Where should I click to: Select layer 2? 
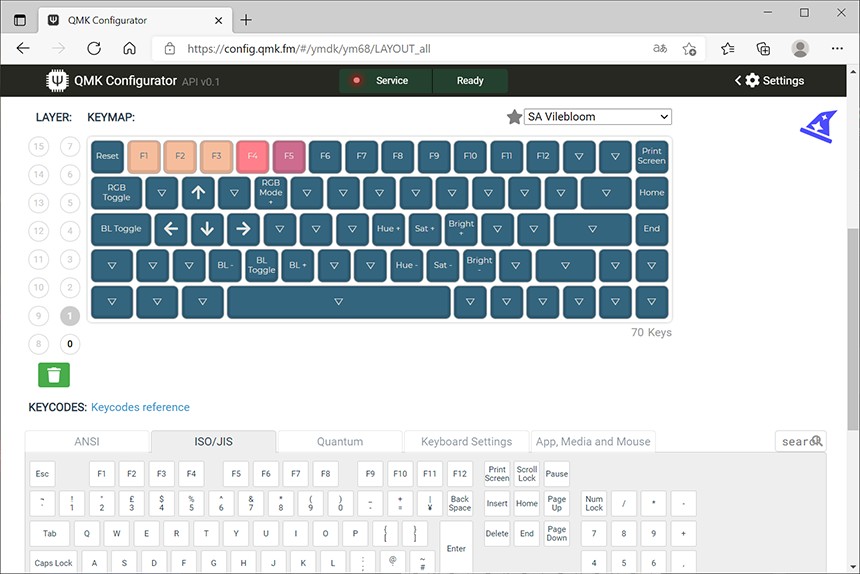coord(70,287)
